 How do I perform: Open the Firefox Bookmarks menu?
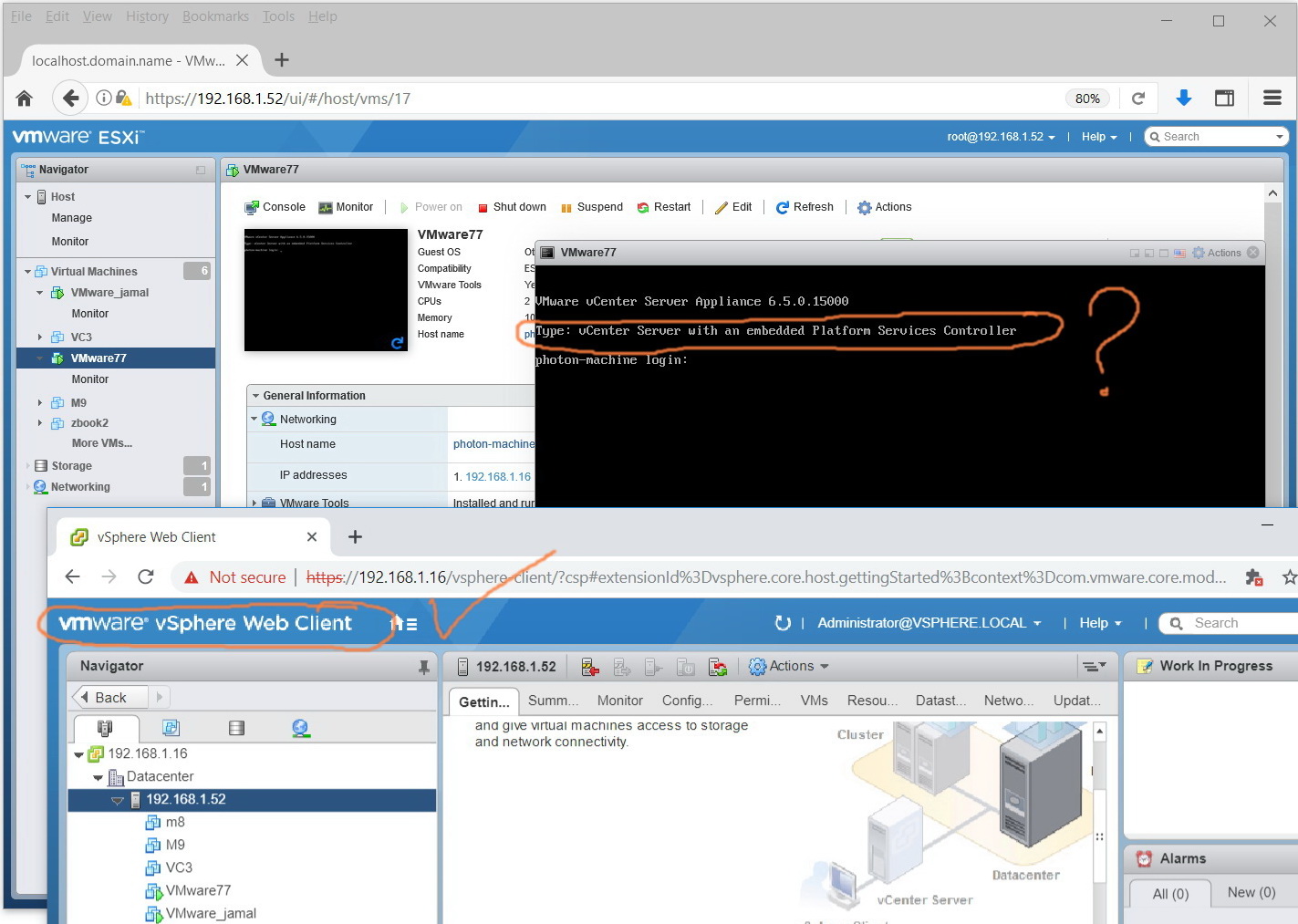[215, 16]
